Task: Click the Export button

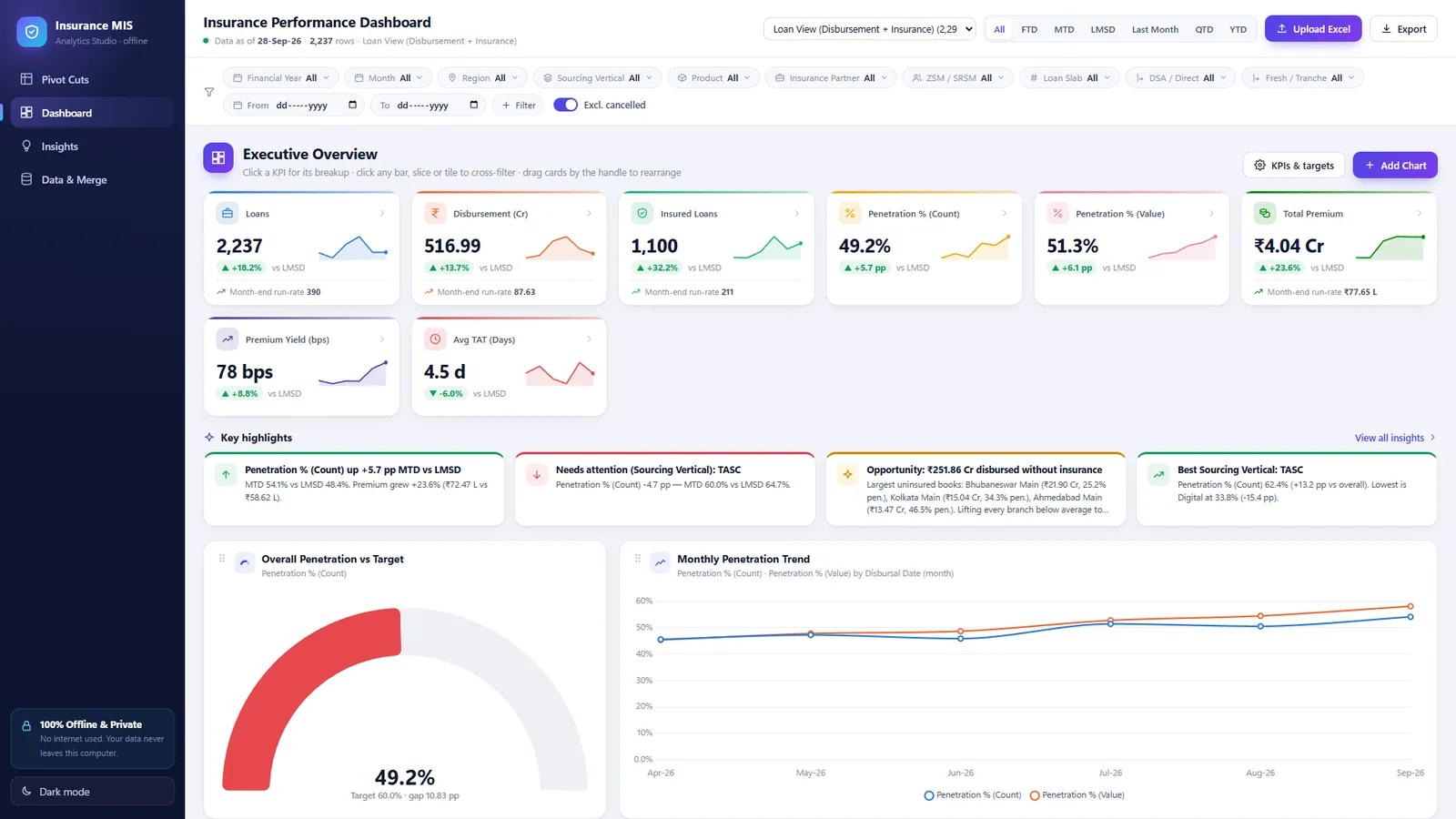Action: click(1403, 29)
